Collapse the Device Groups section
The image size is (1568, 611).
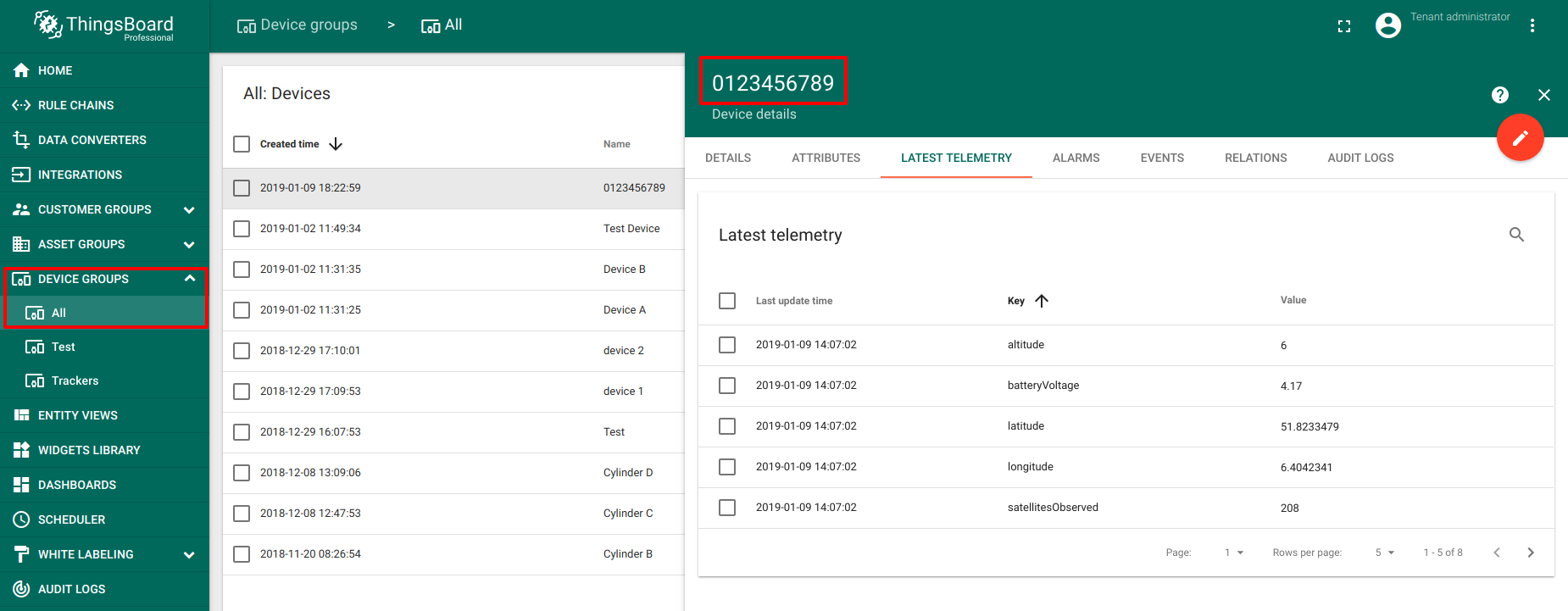tap(189, 279)
